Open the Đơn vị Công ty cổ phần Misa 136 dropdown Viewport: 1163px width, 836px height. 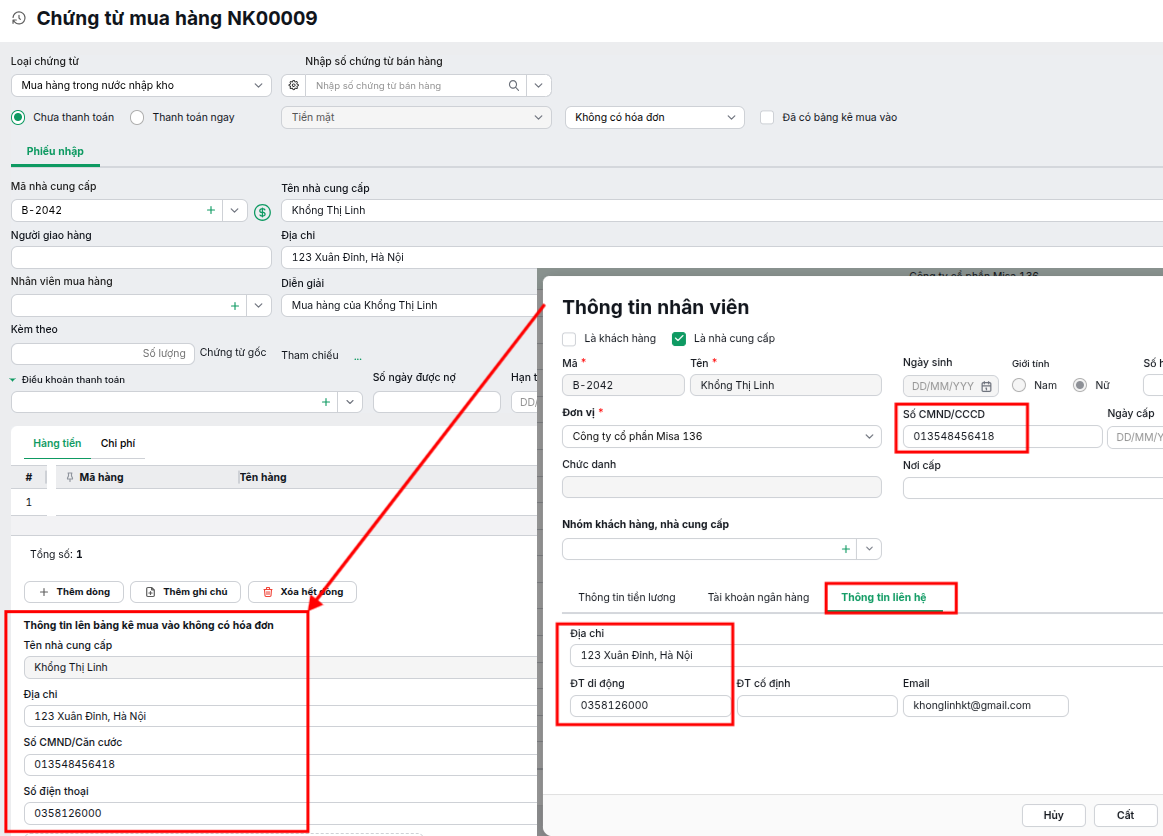pyautogui.click(x=722, y=436)
